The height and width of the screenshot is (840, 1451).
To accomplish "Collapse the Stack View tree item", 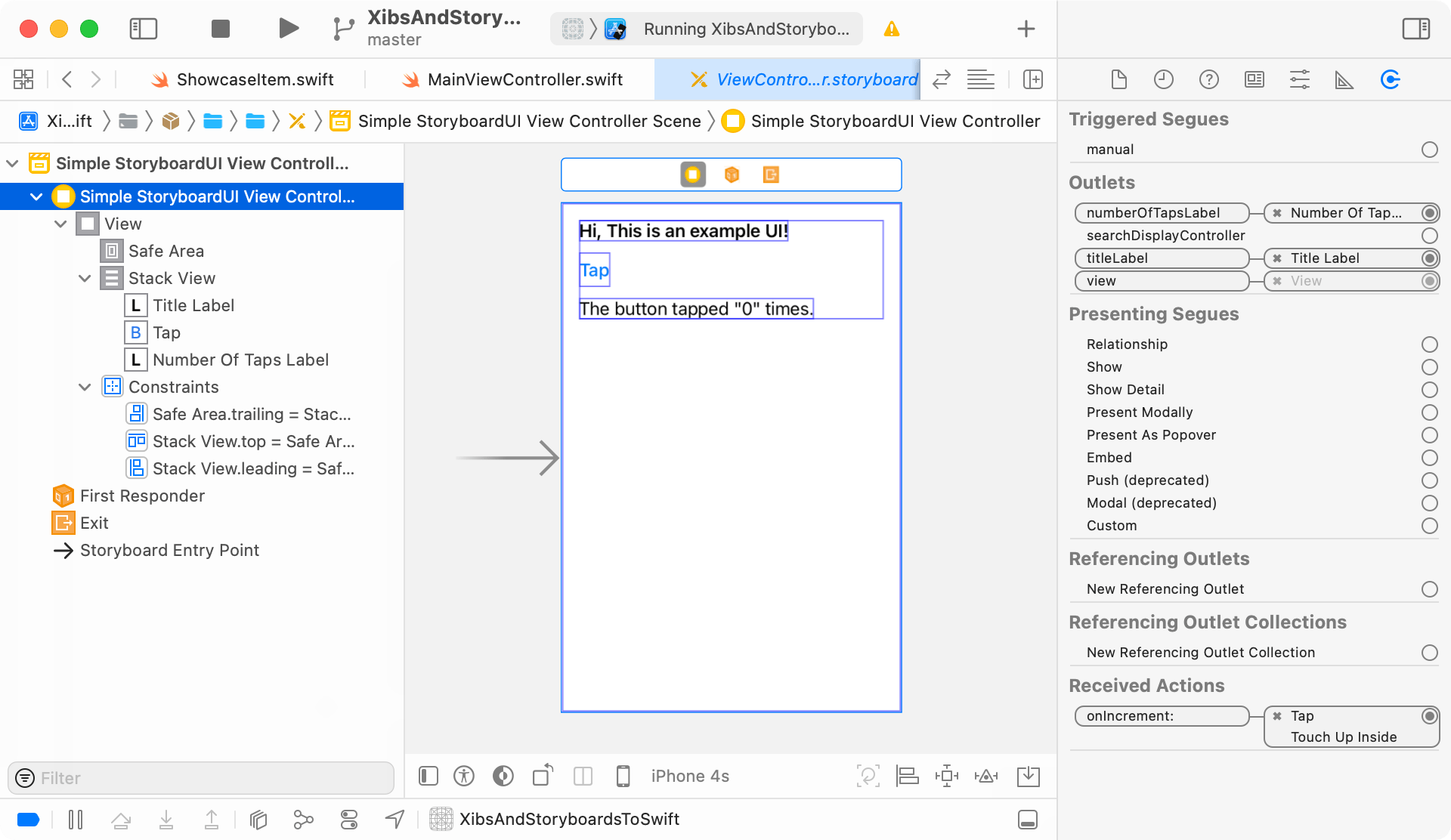I will pyautogui.click(x=85, y=278).
